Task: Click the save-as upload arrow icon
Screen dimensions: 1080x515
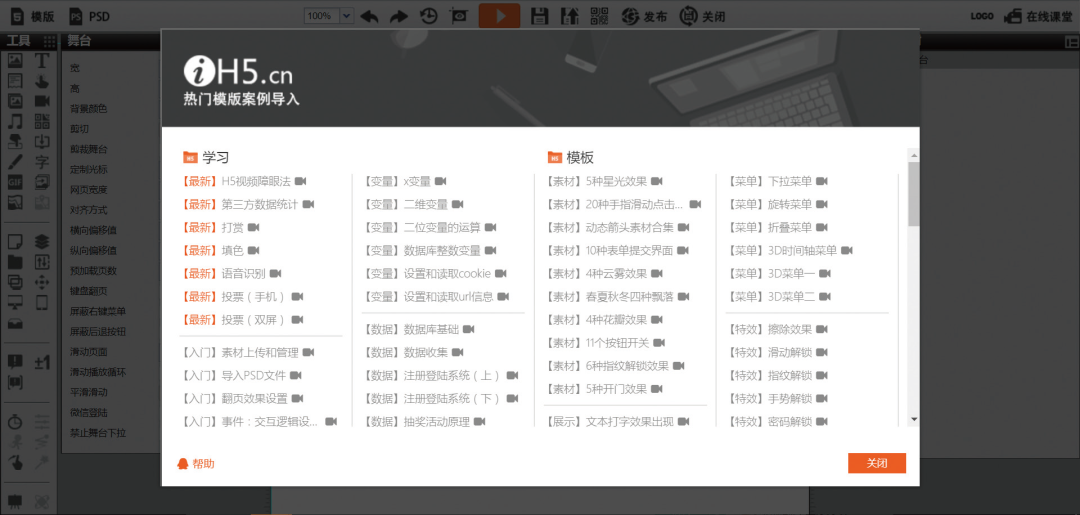Action: point(570,16)
